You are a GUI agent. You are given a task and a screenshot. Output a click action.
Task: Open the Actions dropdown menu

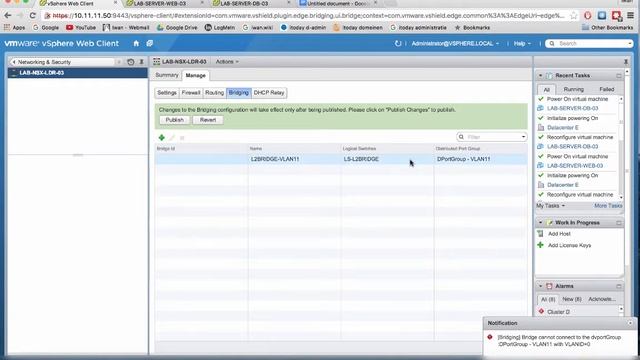click(x=227, y=62)
